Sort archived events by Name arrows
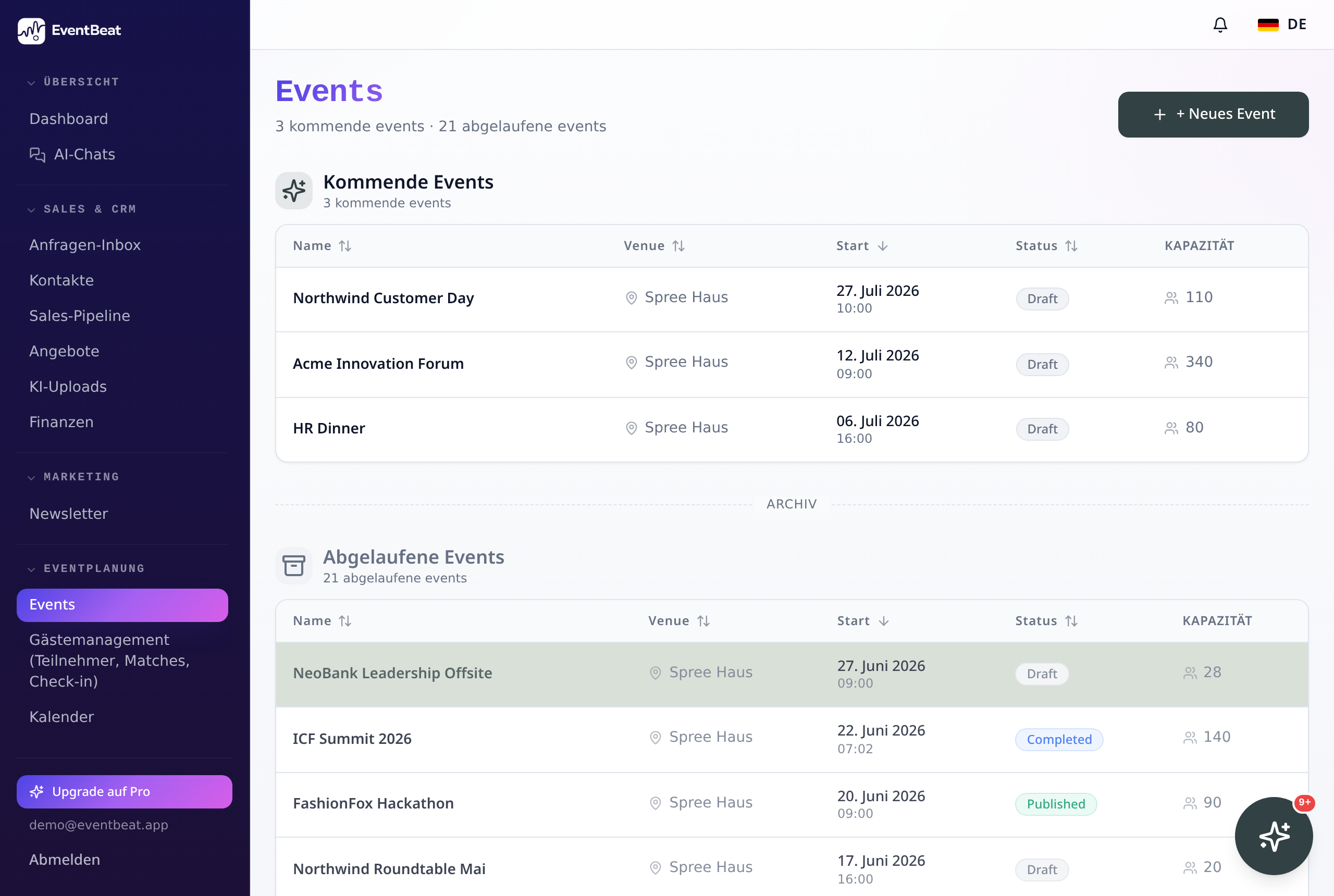Screen dimensions: 1334x896 point(344,621)
